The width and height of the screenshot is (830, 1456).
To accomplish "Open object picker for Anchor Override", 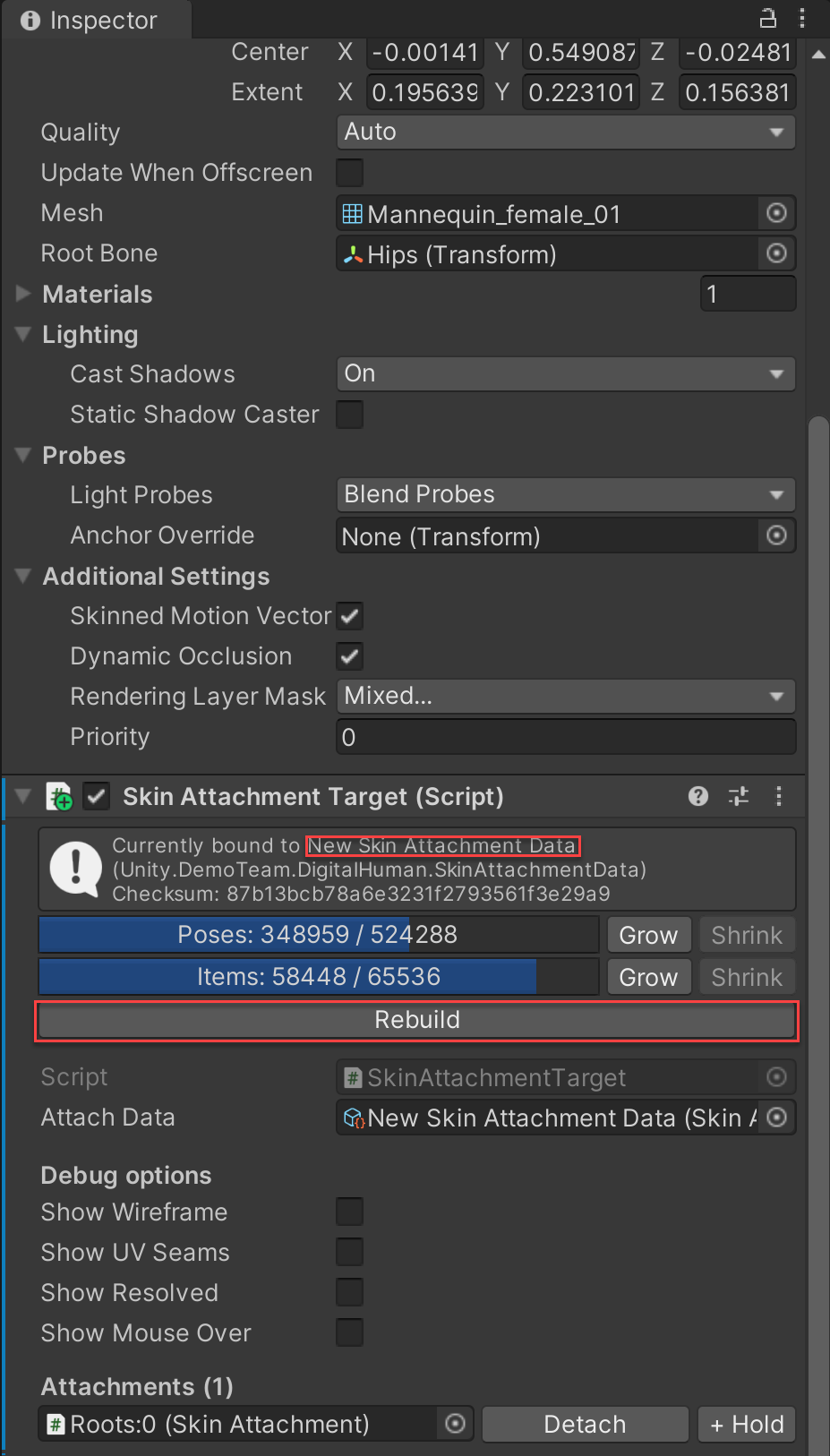I will click(776, 535).
